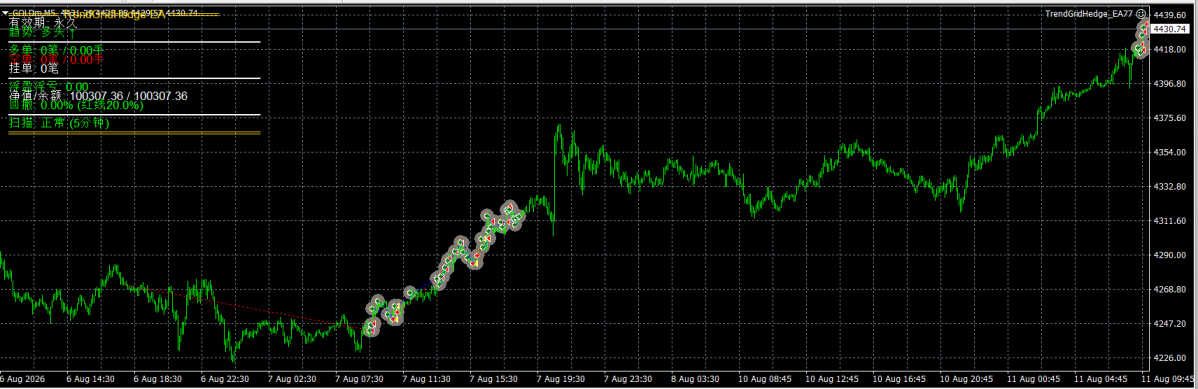Image resolution: width=1198 pixels, height=389 pixels.
Task: Click the 7 Aug 11:30 time label
Action: coord(427,379)
